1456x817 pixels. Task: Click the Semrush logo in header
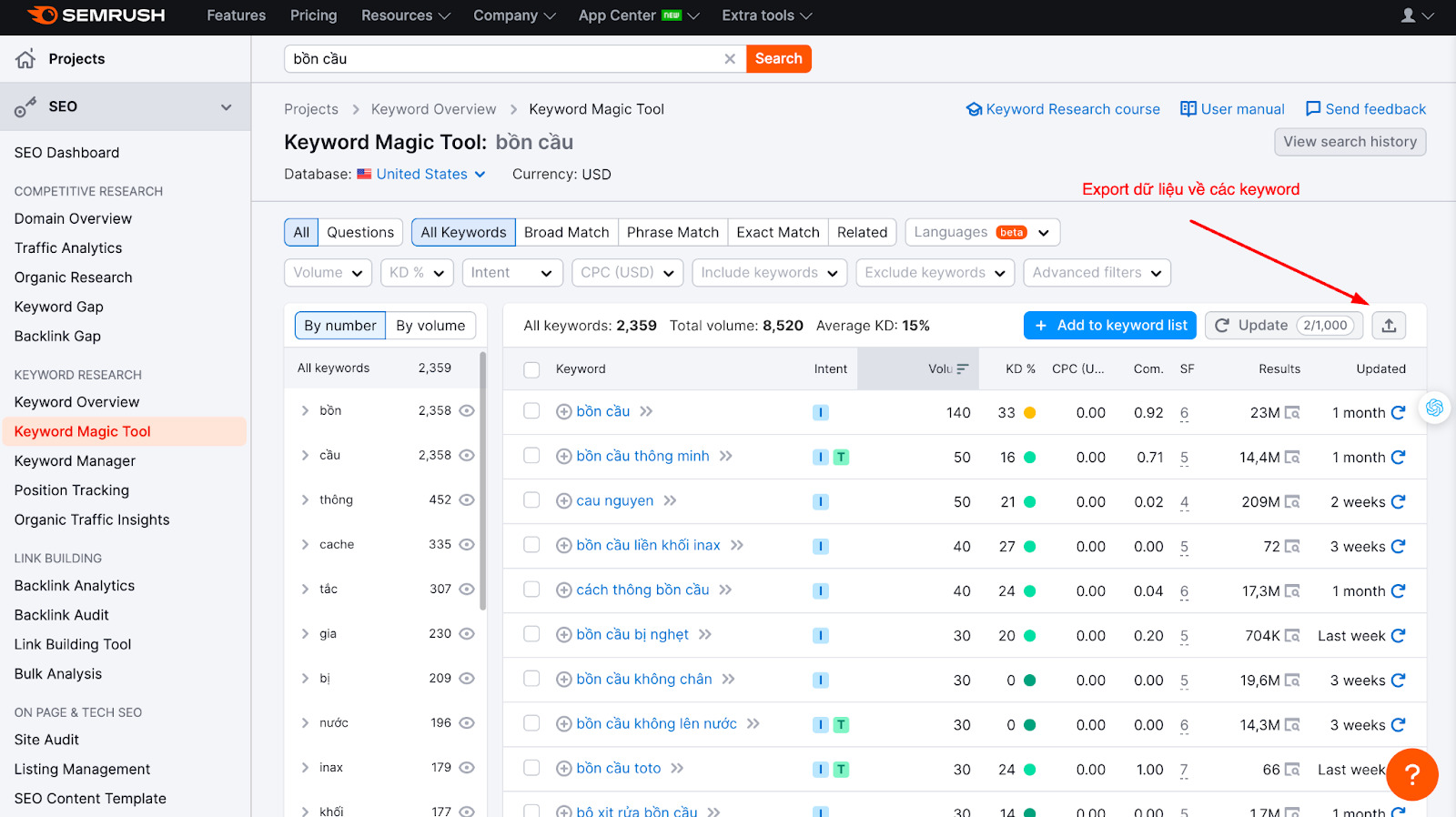(x=96, y=15)
